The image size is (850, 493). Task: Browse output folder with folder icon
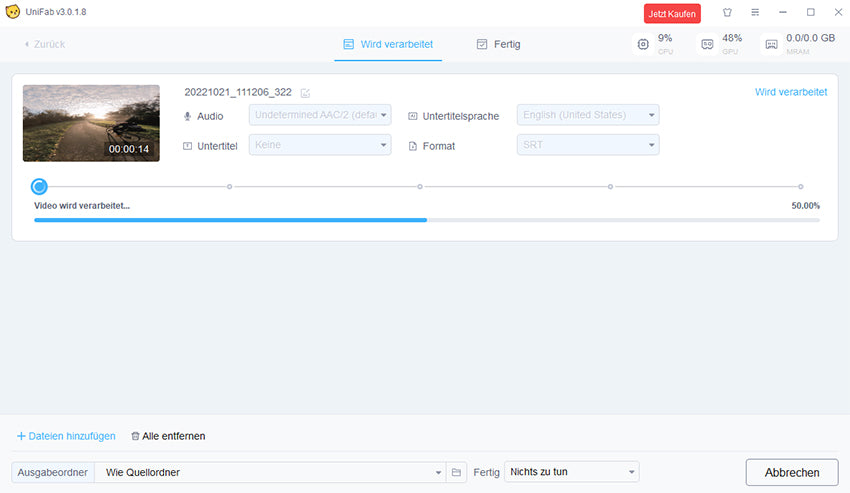pos(456,472)
